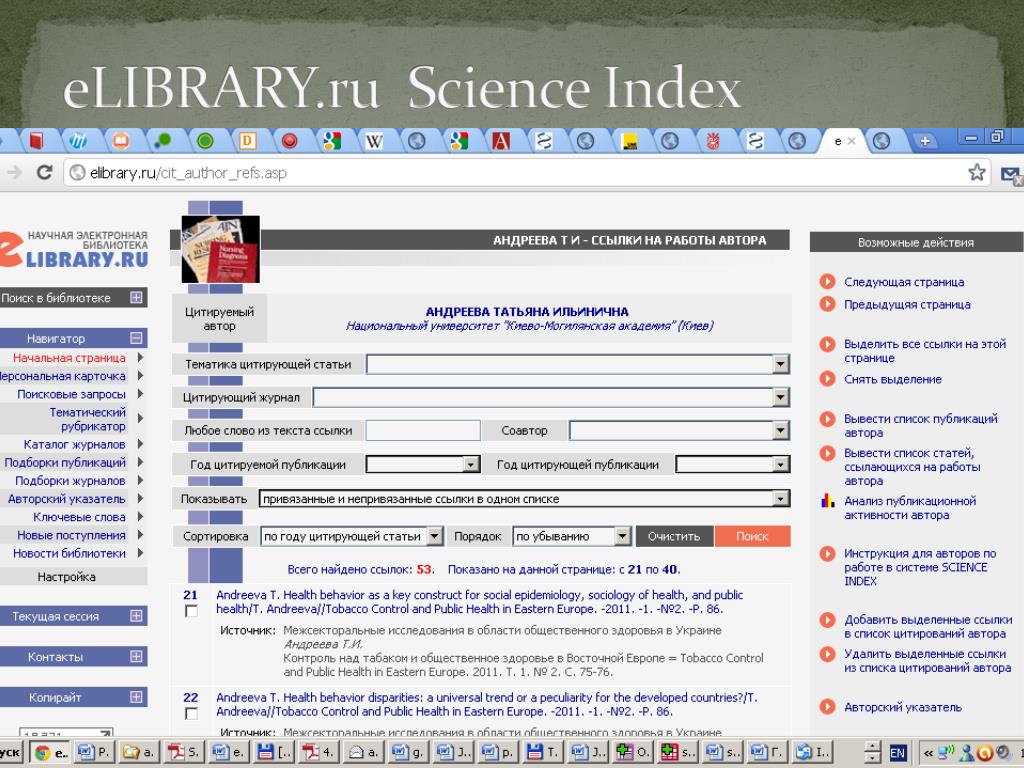Open Цитирующий журнал dropdown
This screenshot has height=768, width=1024.
click(780, 397)
